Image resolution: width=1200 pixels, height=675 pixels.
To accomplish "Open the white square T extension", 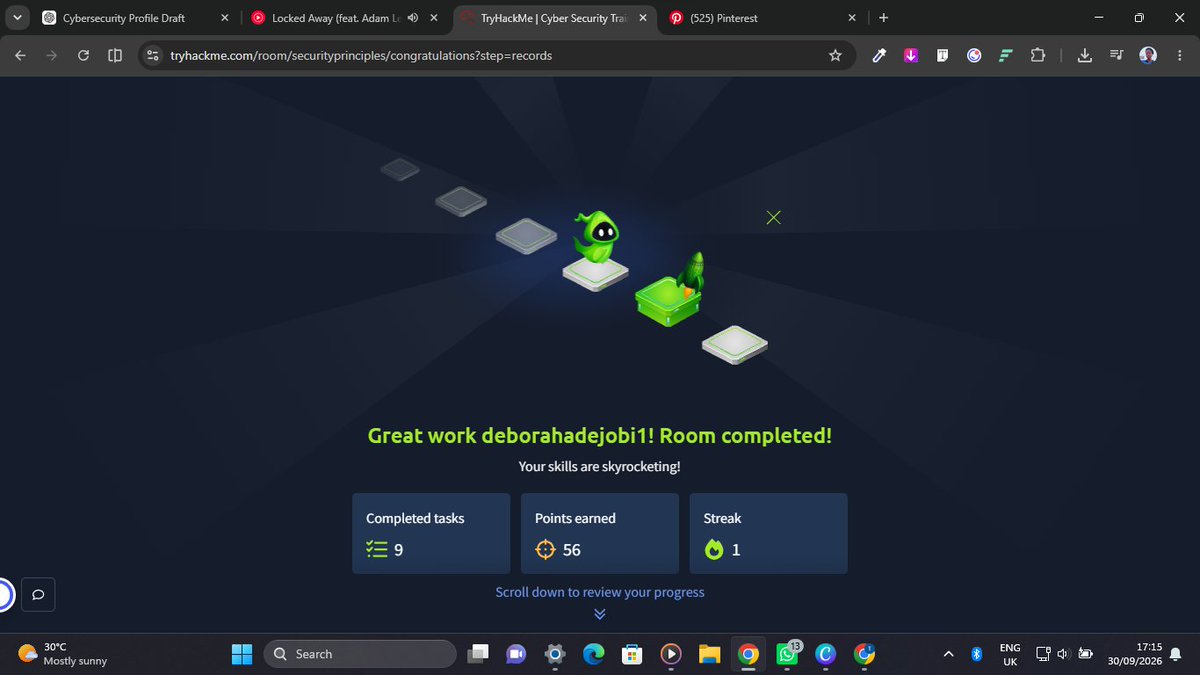I will [942, 56].
